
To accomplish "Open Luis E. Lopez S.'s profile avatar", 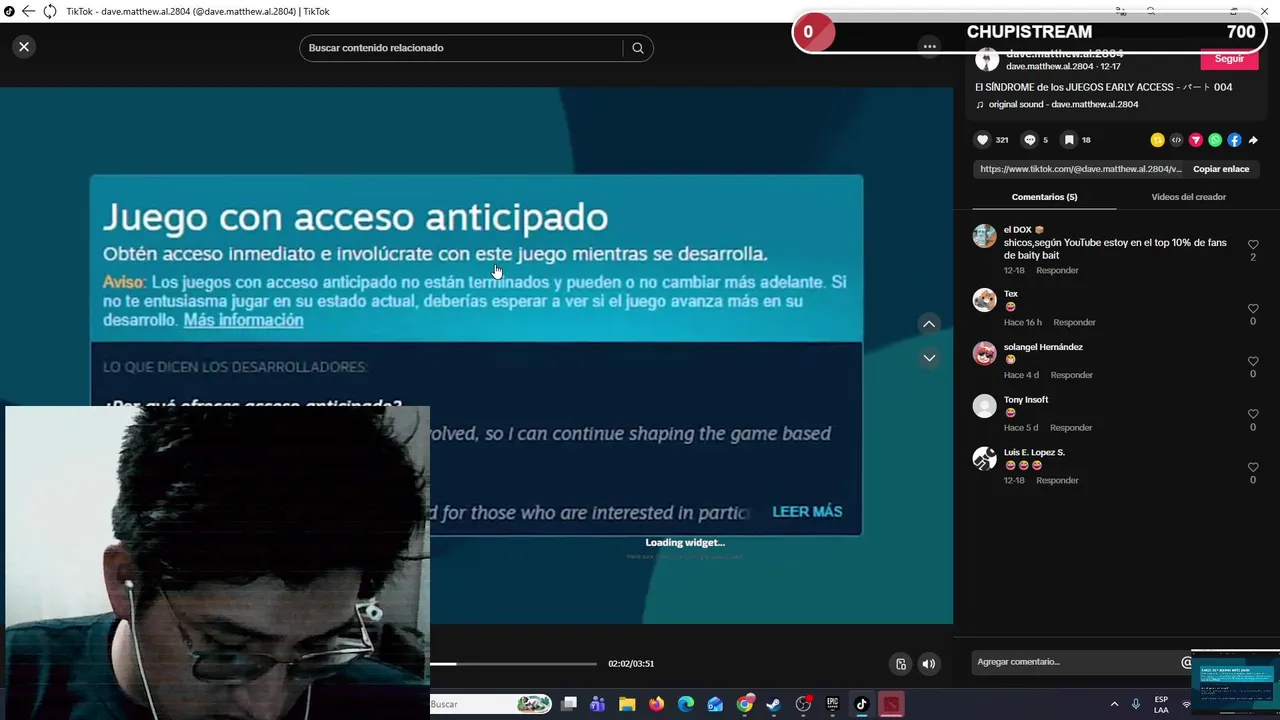I will pos(985,458).
